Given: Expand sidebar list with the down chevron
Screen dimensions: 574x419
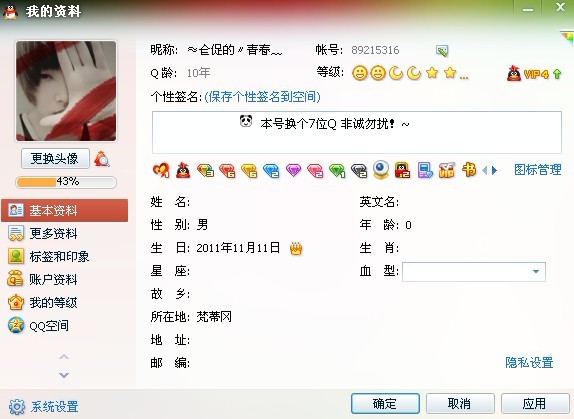Looking at the screenshot, I should point(64,375).
